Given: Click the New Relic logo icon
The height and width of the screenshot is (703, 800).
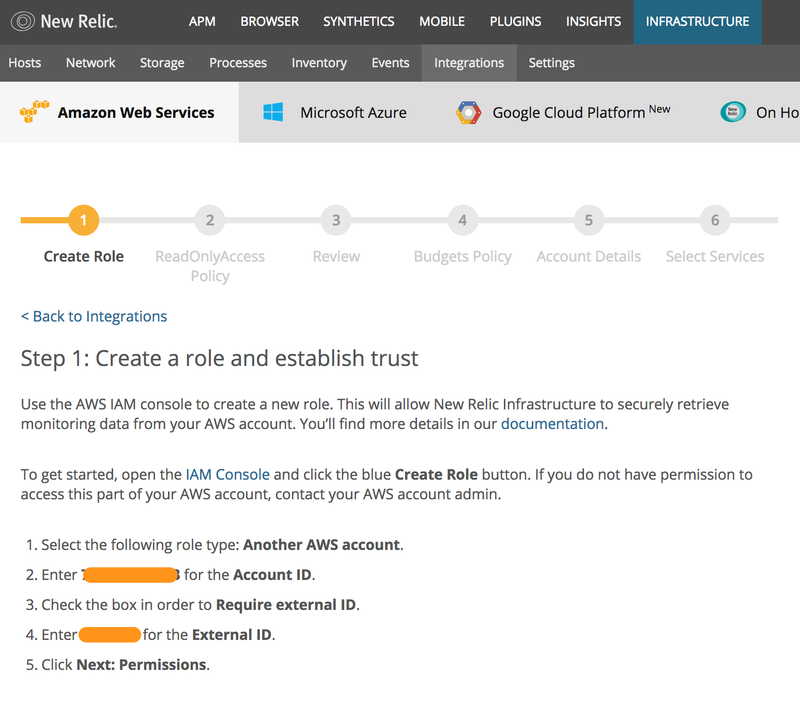Looking at the screenshot, I should click(x=22, y=21).
